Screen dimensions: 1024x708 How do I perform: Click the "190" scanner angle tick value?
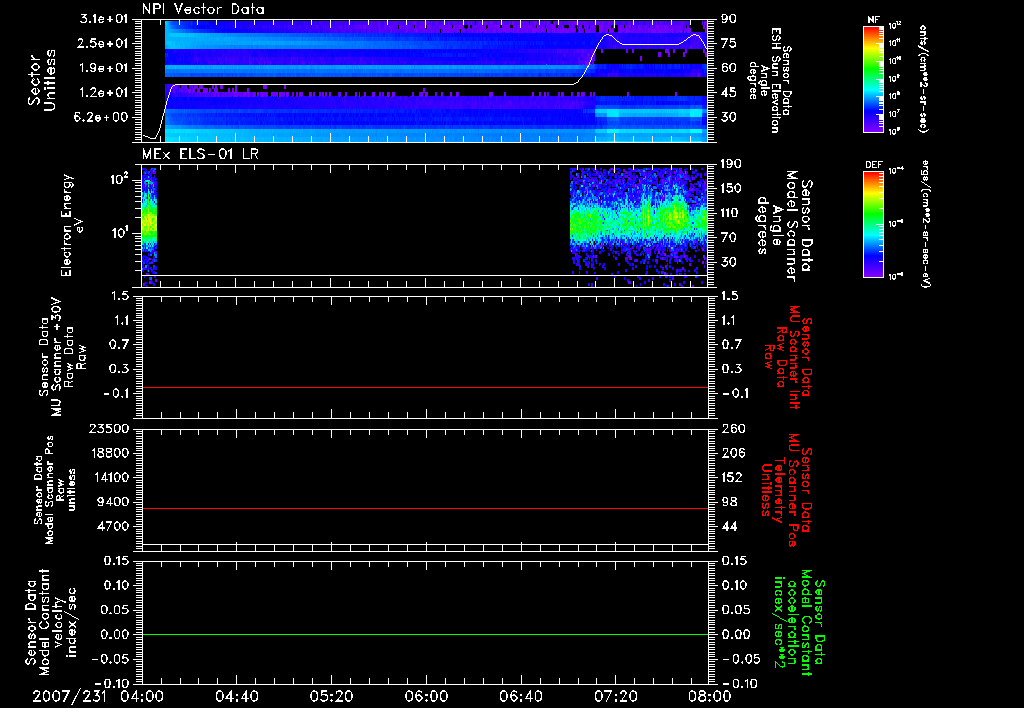[731, 164]
